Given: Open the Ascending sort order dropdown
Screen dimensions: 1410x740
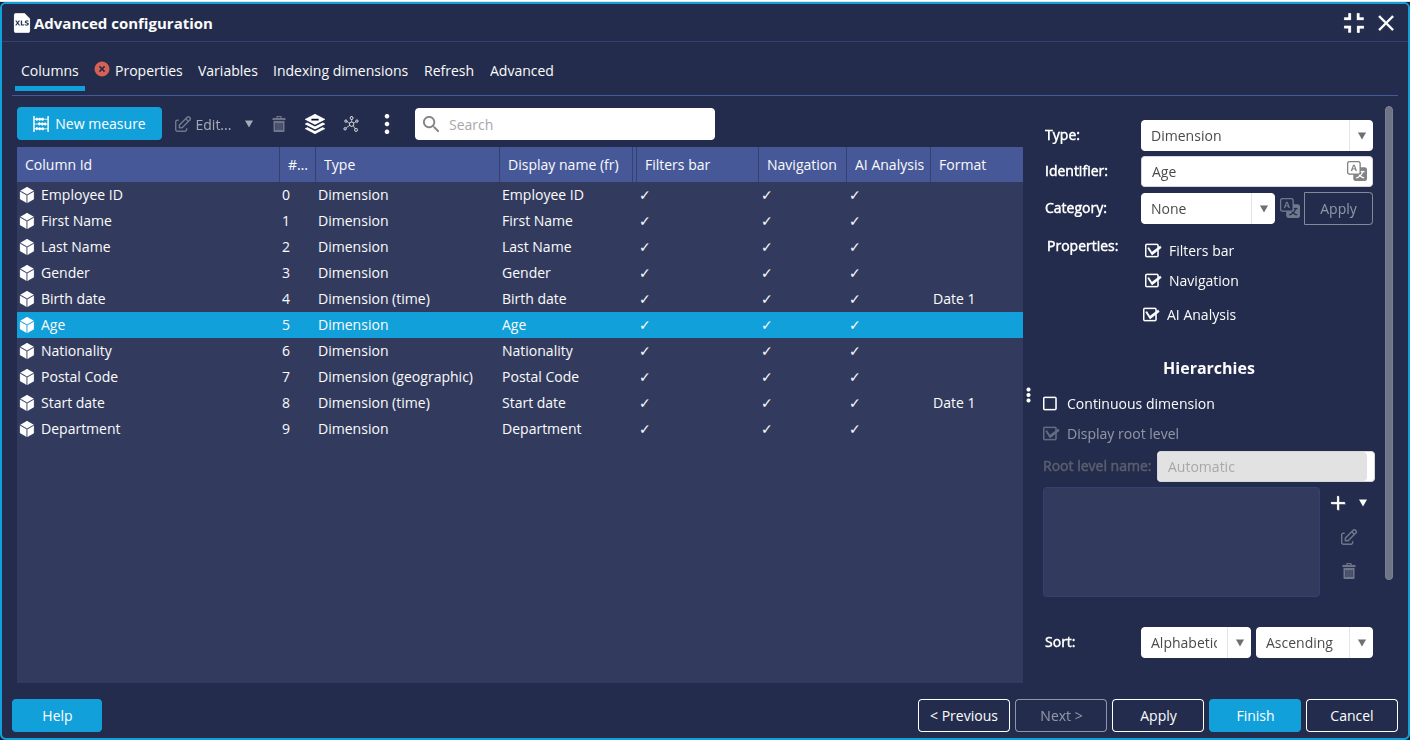Looking at the screenshot, I should pos(1313,643).
